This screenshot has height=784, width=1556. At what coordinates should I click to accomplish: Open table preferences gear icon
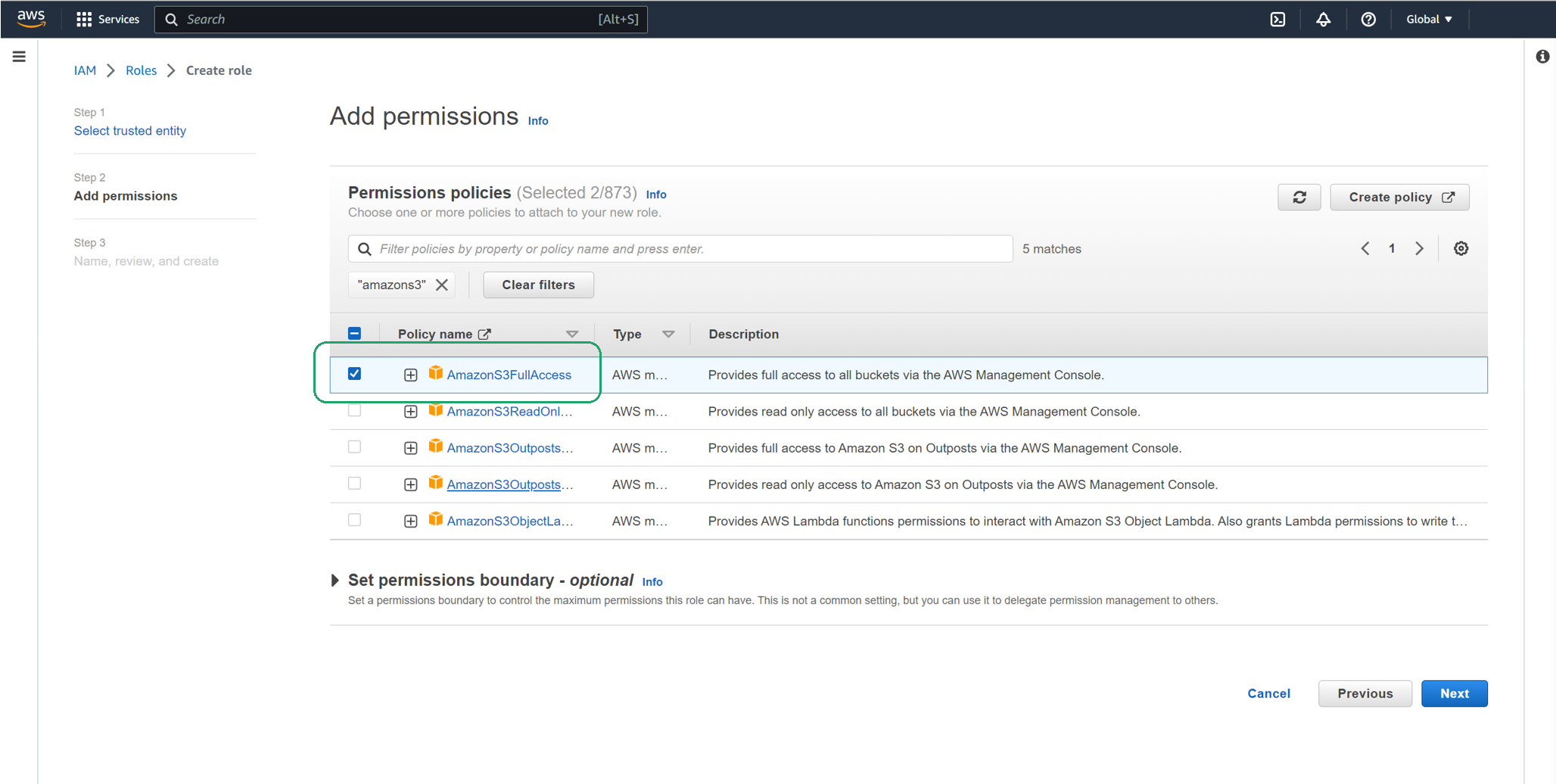tap(1461, 248)
